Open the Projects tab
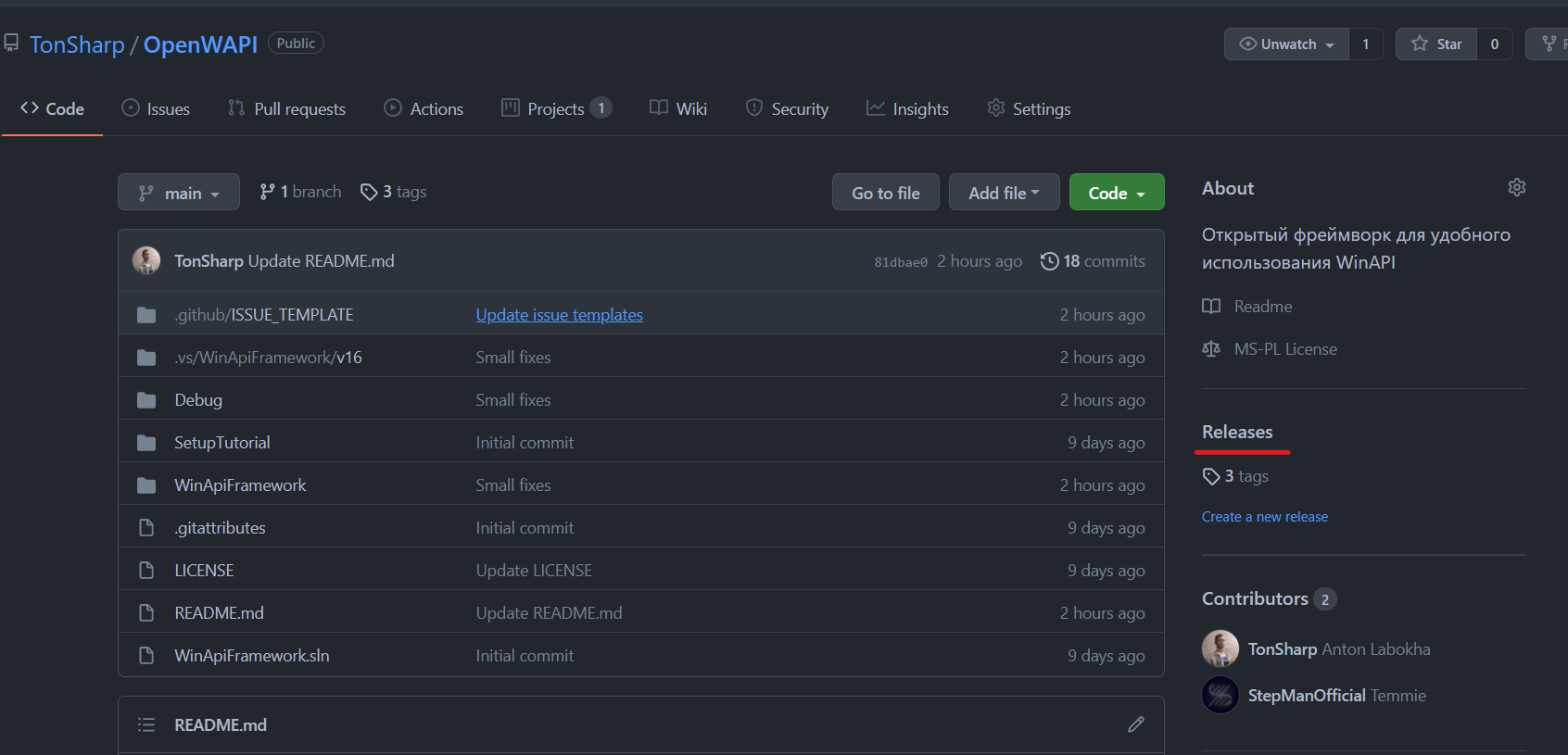This screenshot has width=1568, height=755. click(556, 108)
